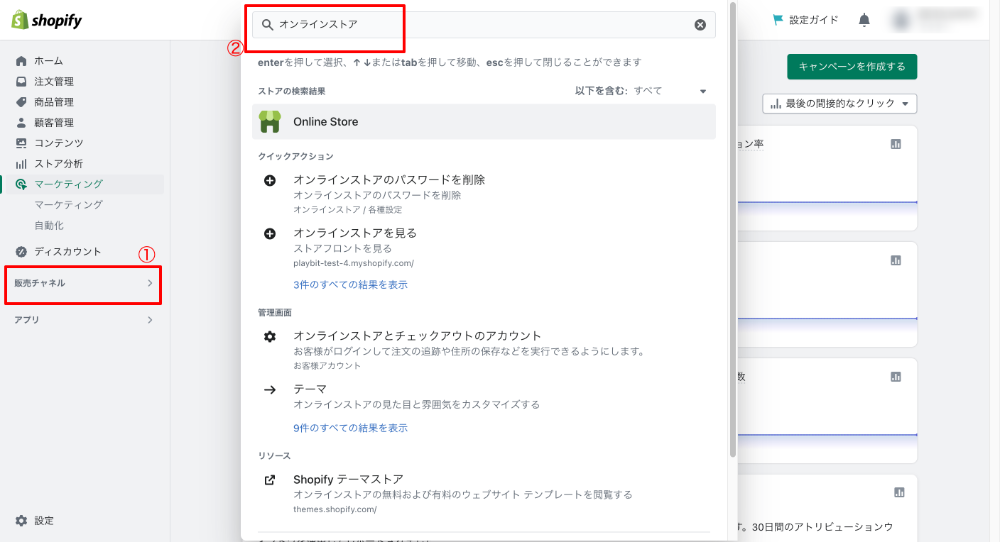
Task: Click the first card's report icon
Action: (x=896, y=144)
